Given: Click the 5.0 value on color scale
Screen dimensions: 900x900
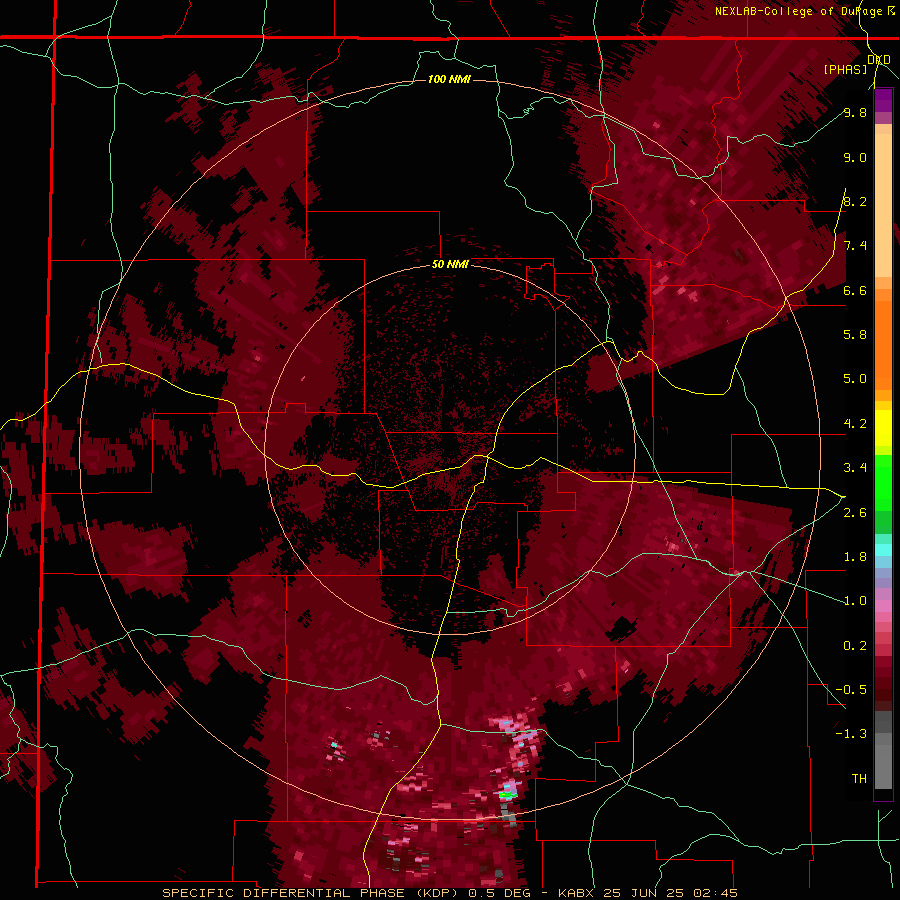Looking at the screenshot, I should point(855,379).
